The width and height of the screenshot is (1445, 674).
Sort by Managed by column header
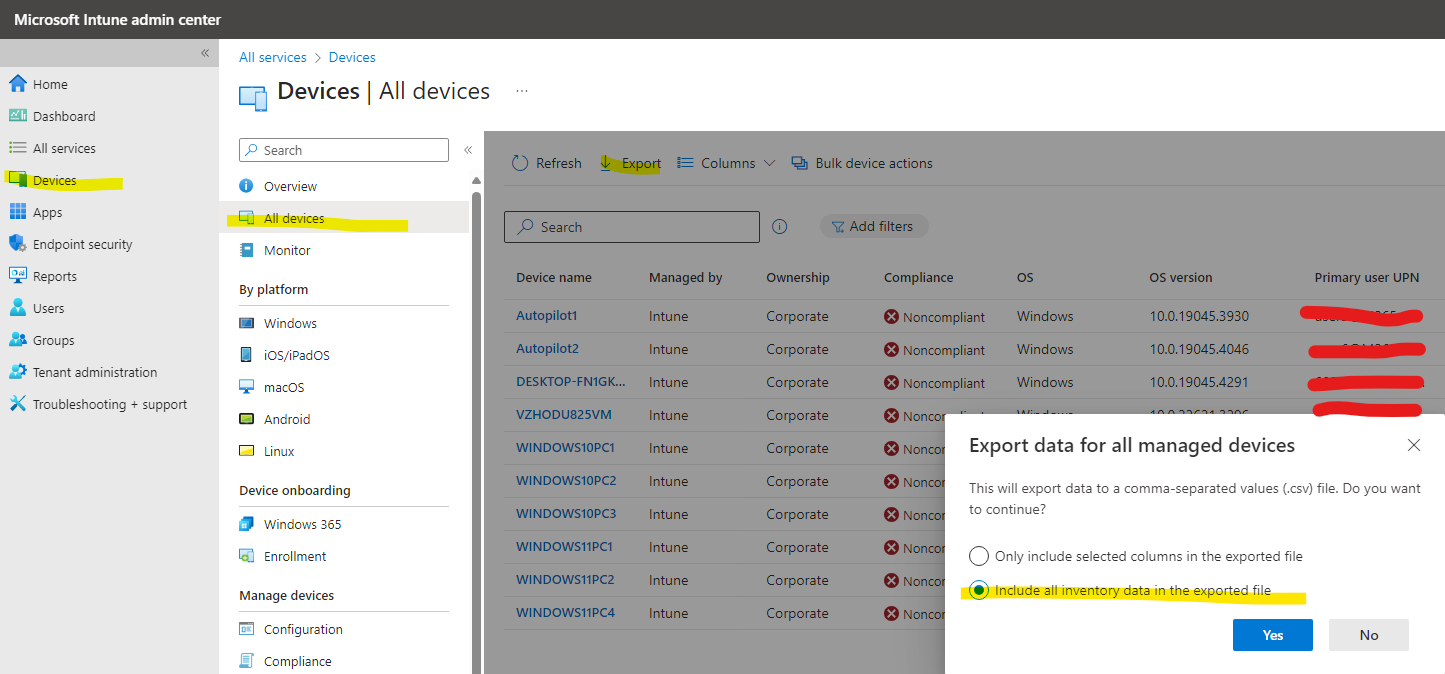pyautogui.click(x=686, y=278)
